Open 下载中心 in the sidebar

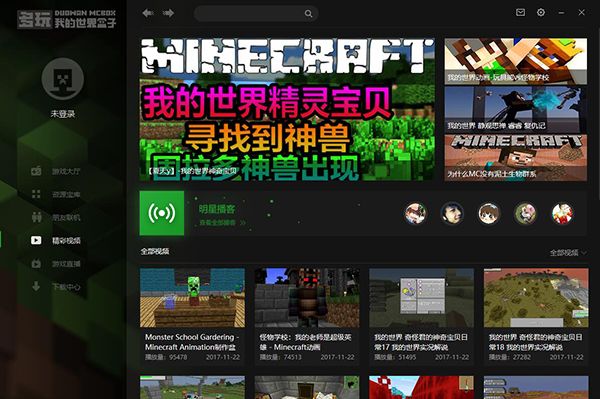tap(56, 287)
